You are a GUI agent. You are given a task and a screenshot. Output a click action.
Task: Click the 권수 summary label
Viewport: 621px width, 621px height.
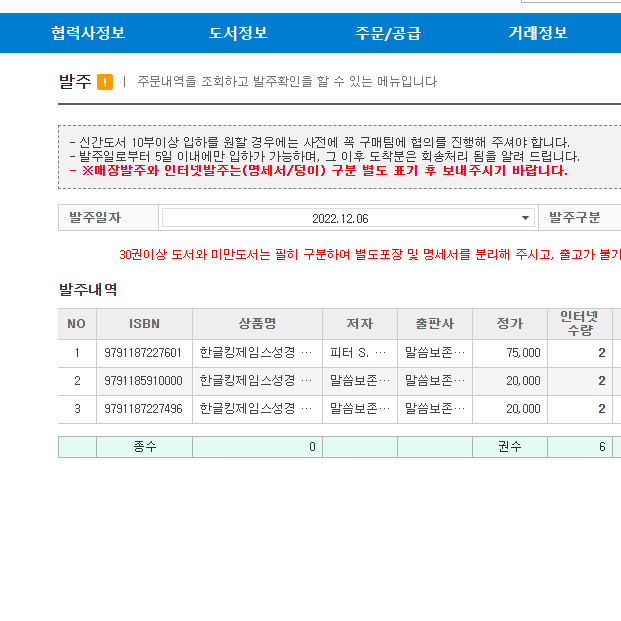point(510,447)
